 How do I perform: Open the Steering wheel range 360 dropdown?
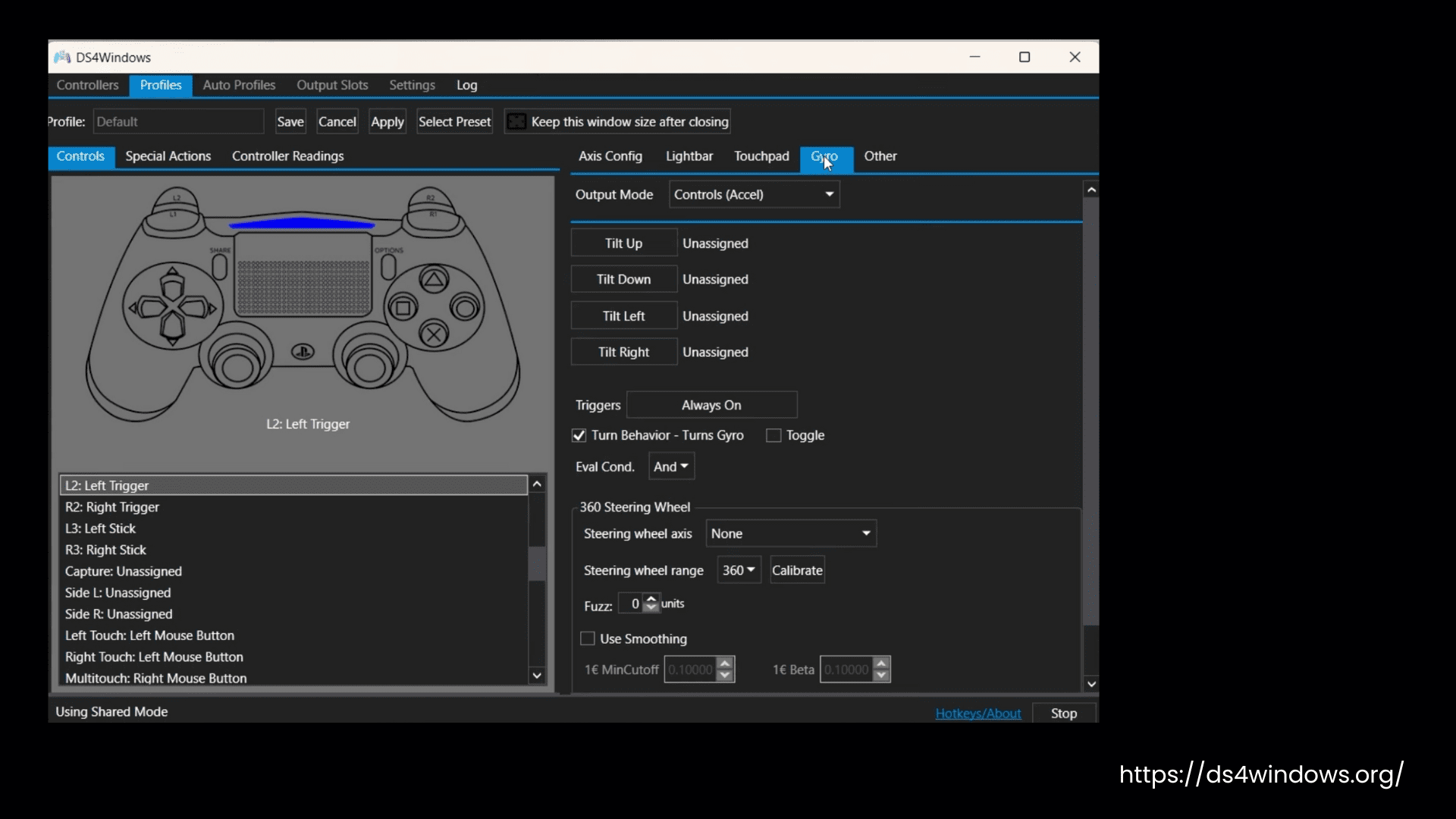[739, 570]
